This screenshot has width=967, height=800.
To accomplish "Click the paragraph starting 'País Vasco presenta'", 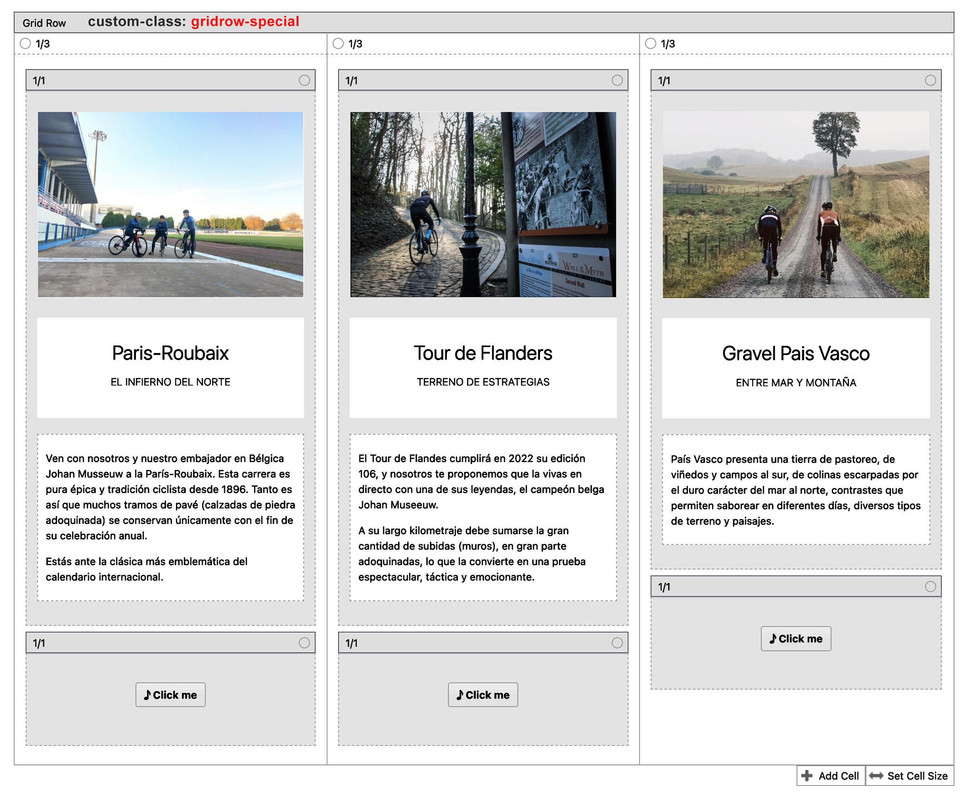I will point(796,490).
